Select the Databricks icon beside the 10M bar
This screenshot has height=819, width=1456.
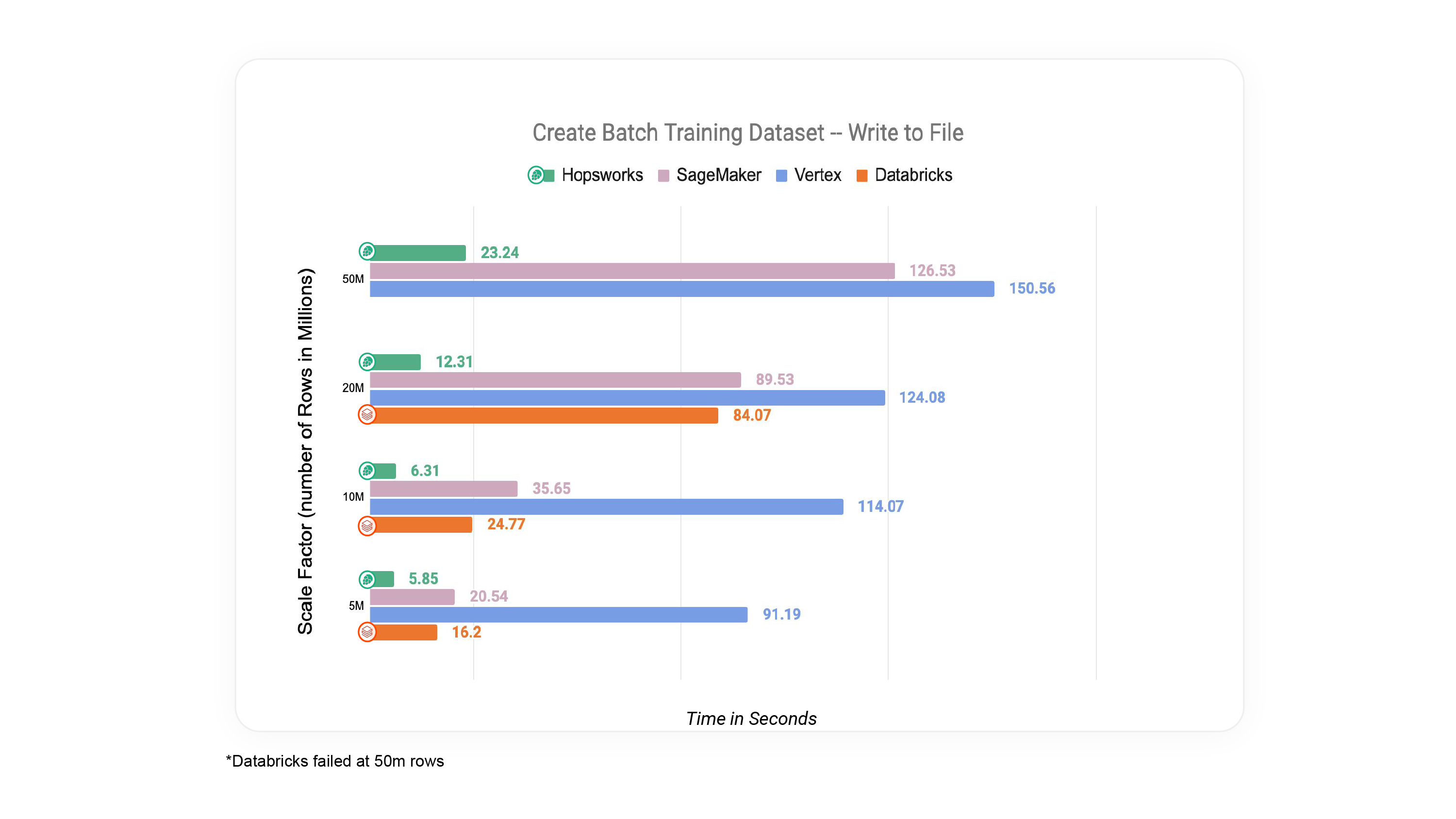click(x=367, y=524)
